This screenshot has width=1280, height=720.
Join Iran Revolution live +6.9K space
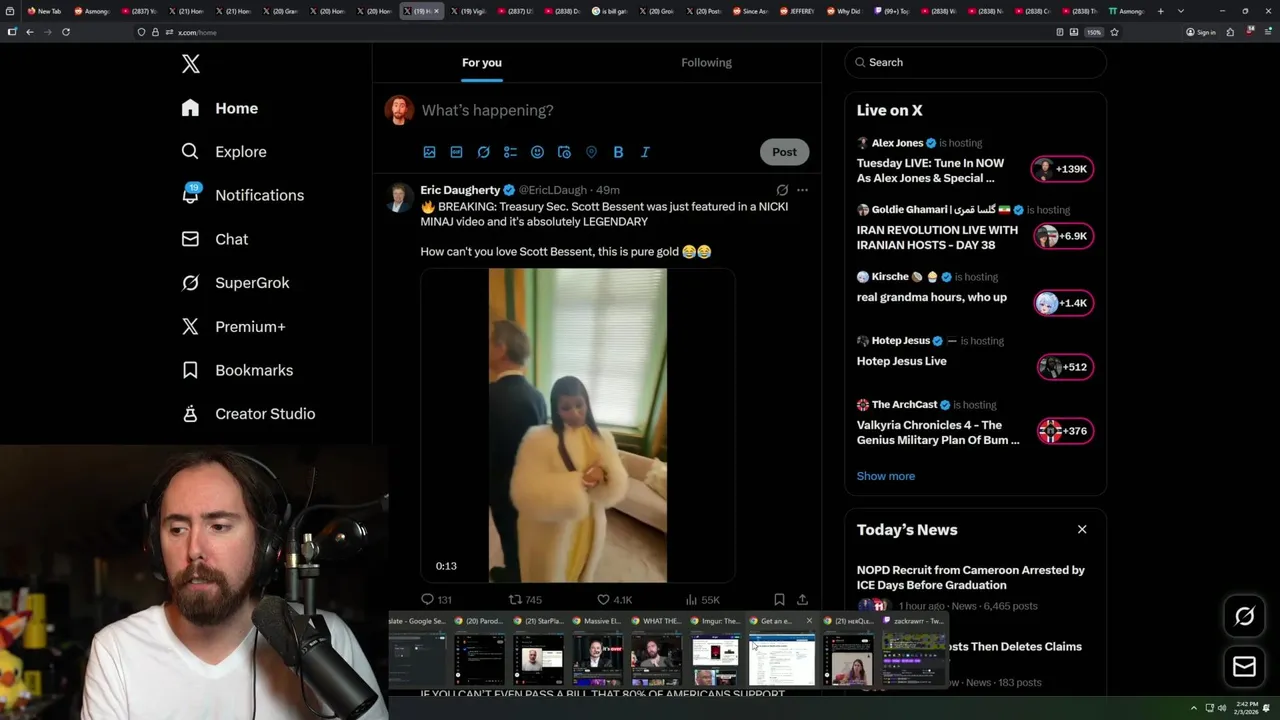pyautogui.click(x=1063, y=236)
